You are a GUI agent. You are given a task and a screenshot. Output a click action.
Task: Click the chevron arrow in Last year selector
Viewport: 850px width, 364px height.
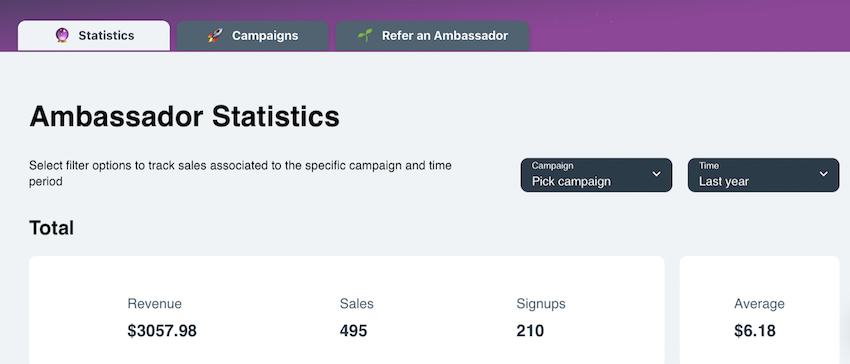click(x=823, y=174)
